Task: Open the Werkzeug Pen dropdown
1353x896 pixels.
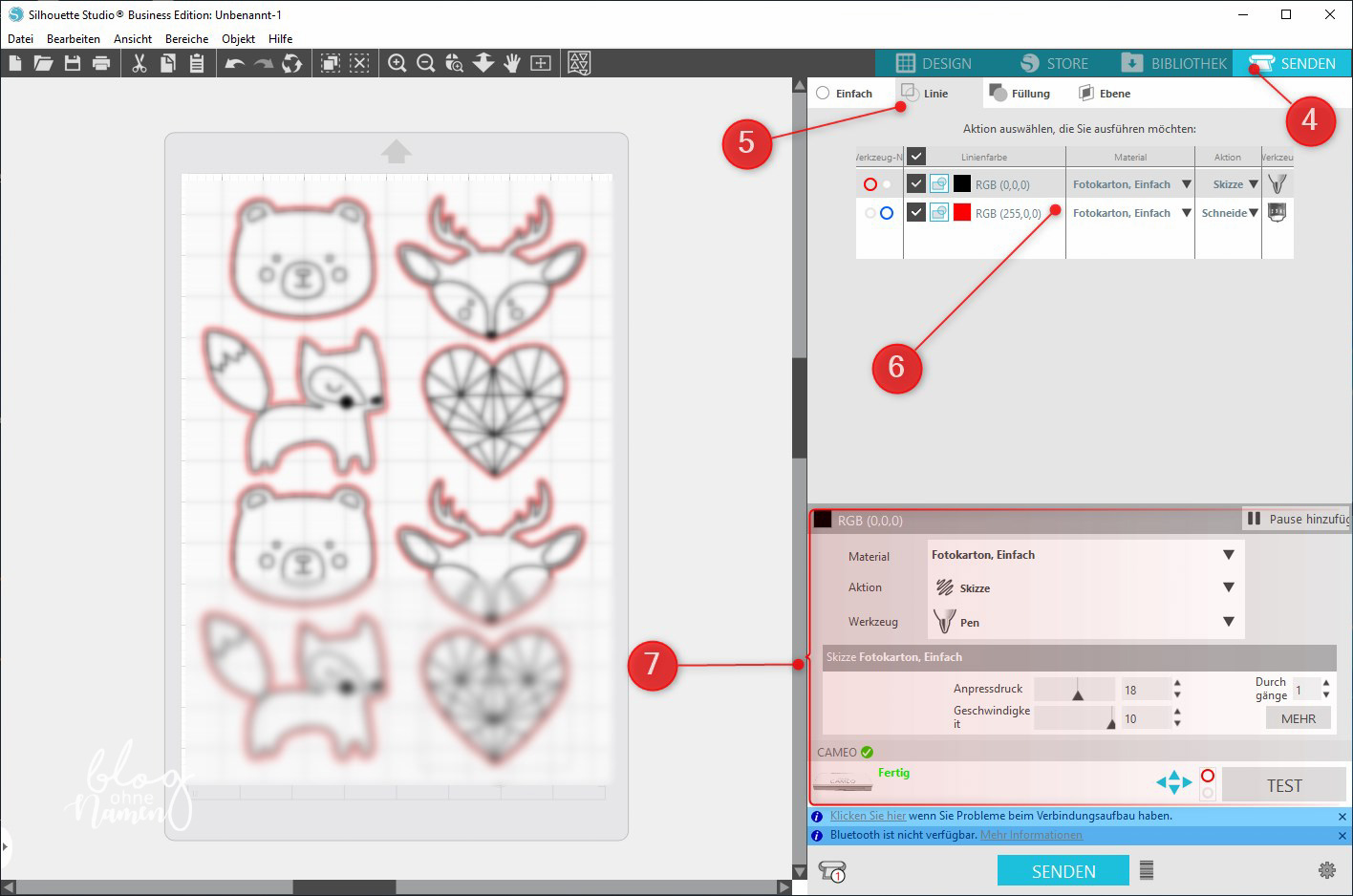Action: coord(1228,622)
